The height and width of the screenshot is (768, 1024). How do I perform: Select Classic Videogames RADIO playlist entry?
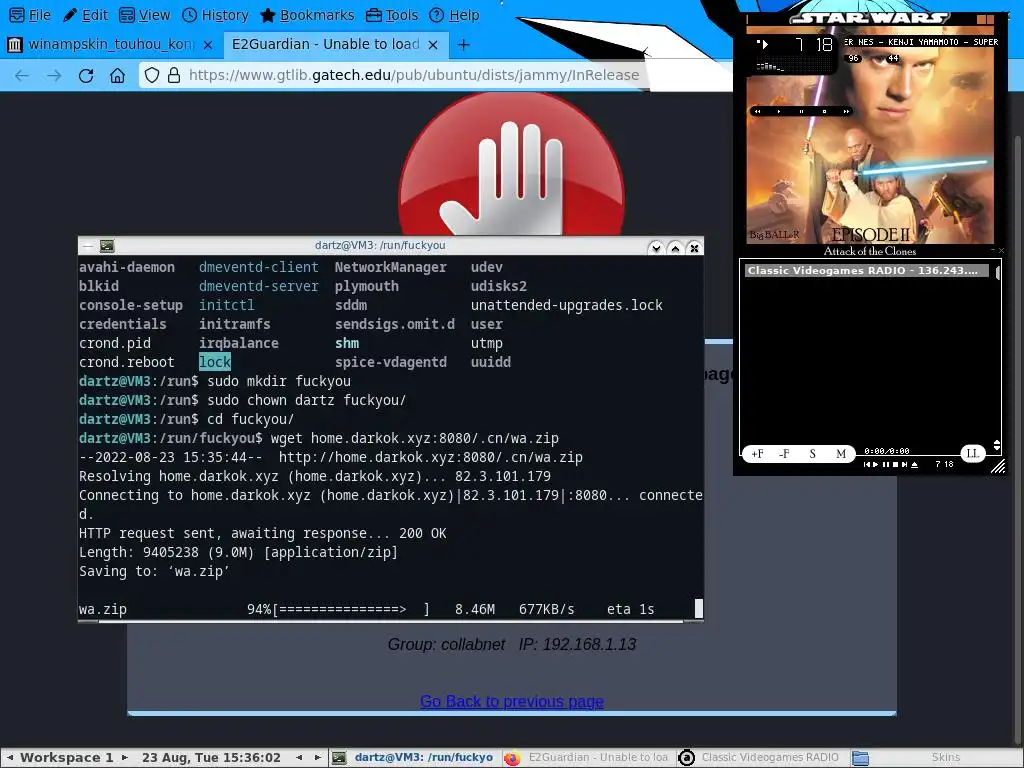pyautogui.click(x=867, y=270)
